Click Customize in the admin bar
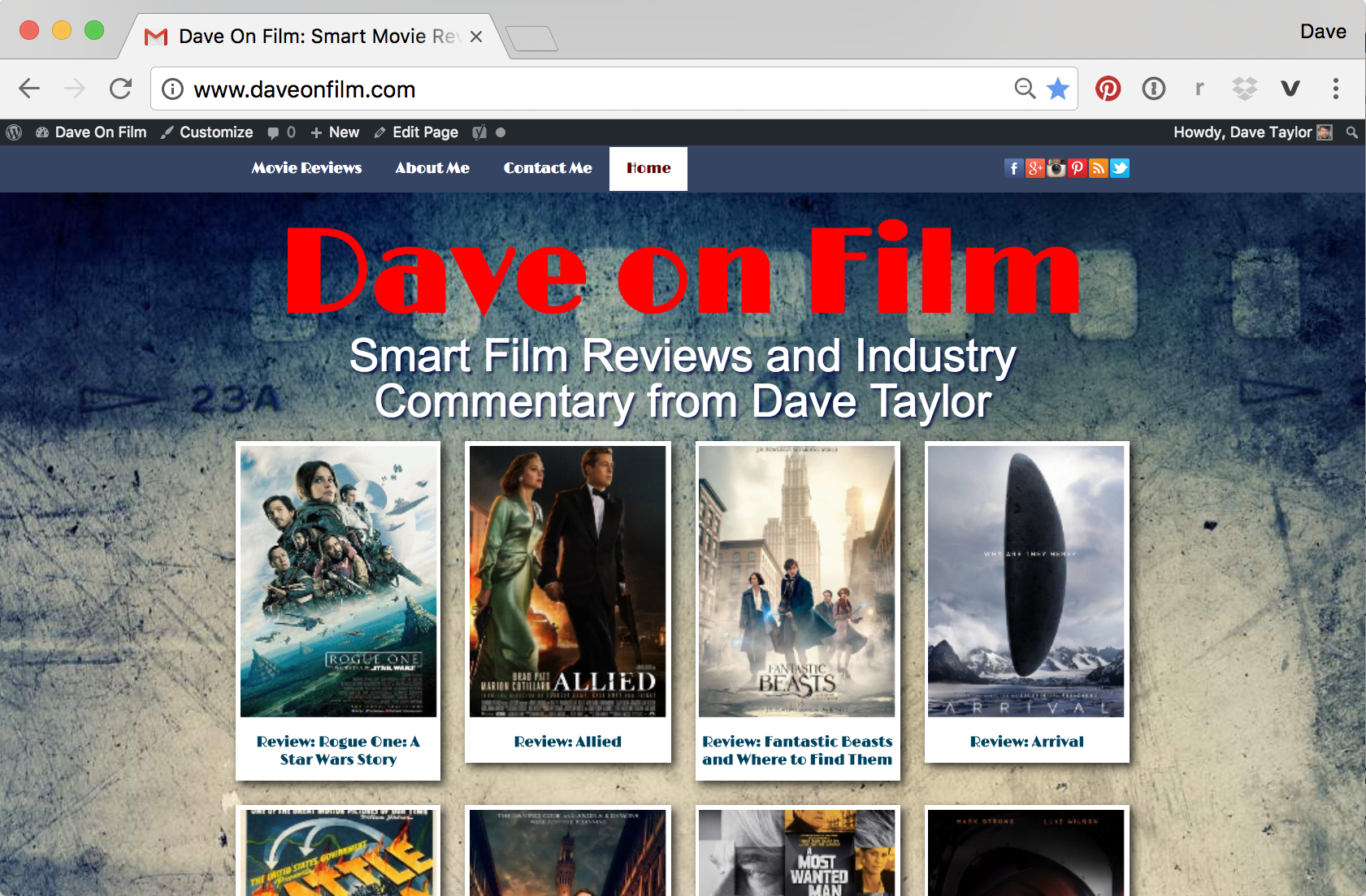Viewport: 1366px width, 896px height. [206, 132]
